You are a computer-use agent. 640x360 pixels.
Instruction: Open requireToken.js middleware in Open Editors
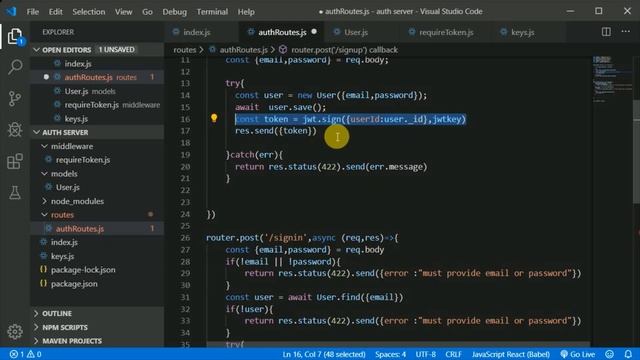tap(97, 105)
